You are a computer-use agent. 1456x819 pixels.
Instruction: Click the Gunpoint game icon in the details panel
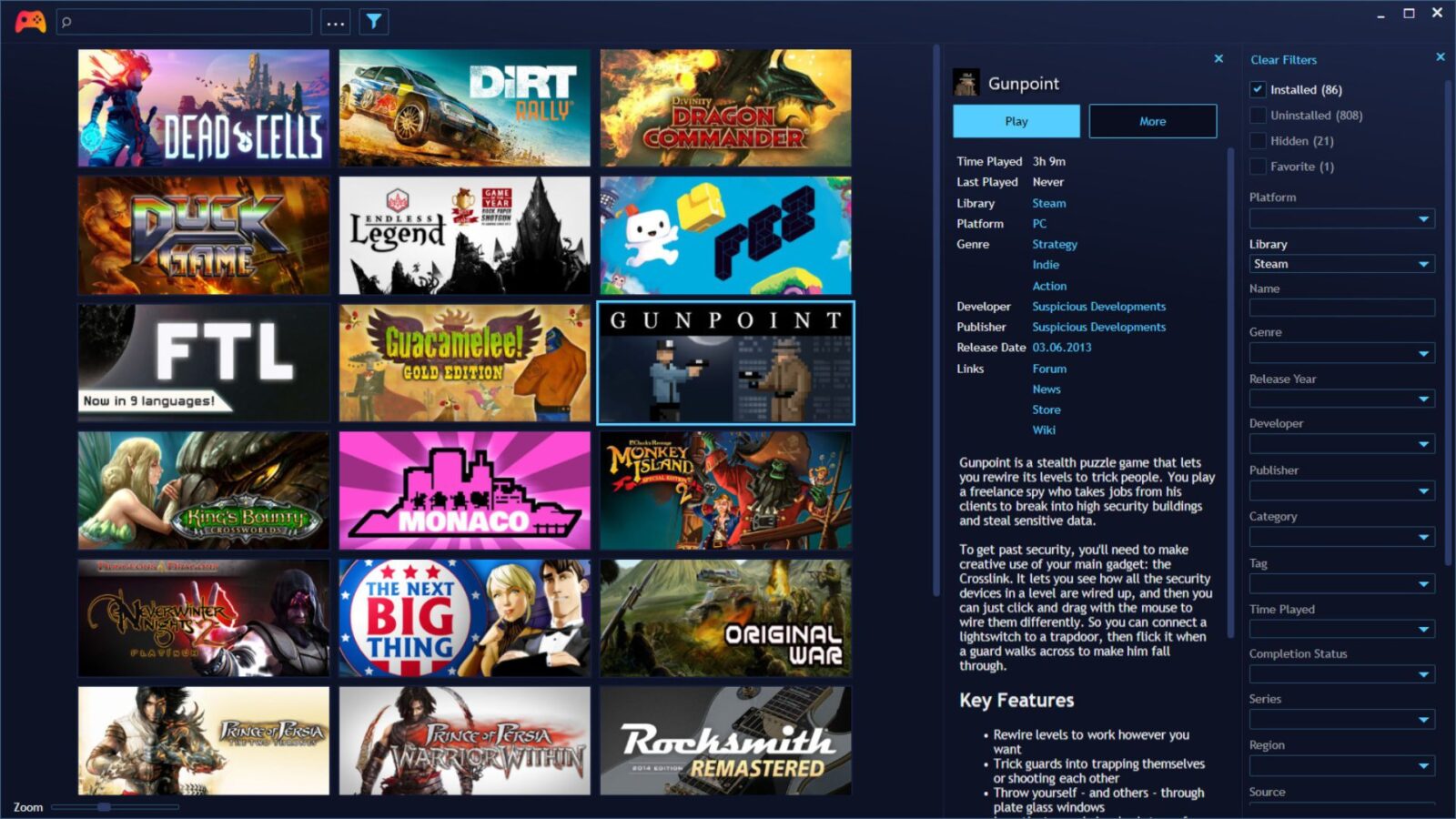click(x=966, y=81)
